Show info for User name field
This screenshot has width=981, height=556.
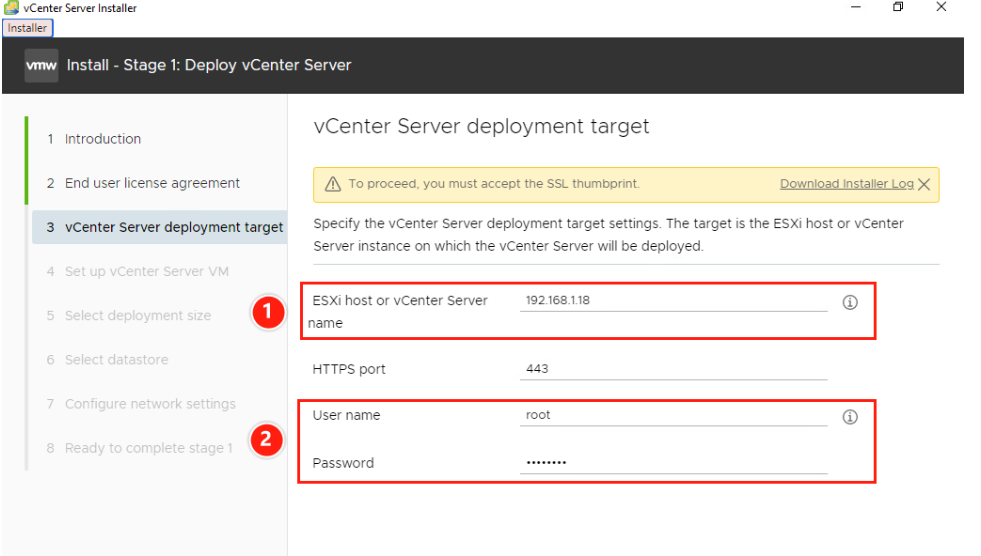tap(850, 417)
